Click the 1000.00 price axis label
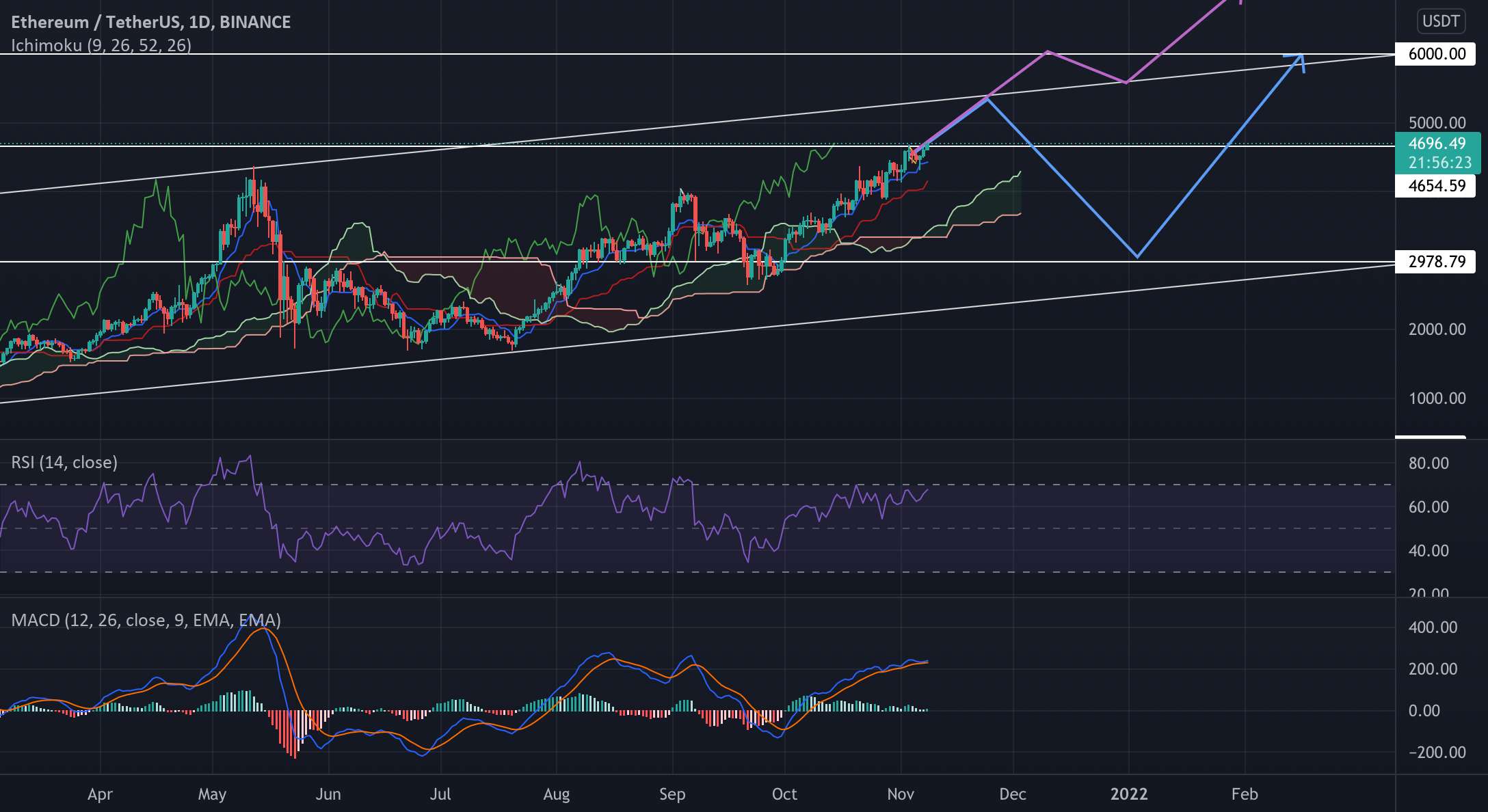Viewport: 1488px width, 812px height. click(x=1437, y=398)
